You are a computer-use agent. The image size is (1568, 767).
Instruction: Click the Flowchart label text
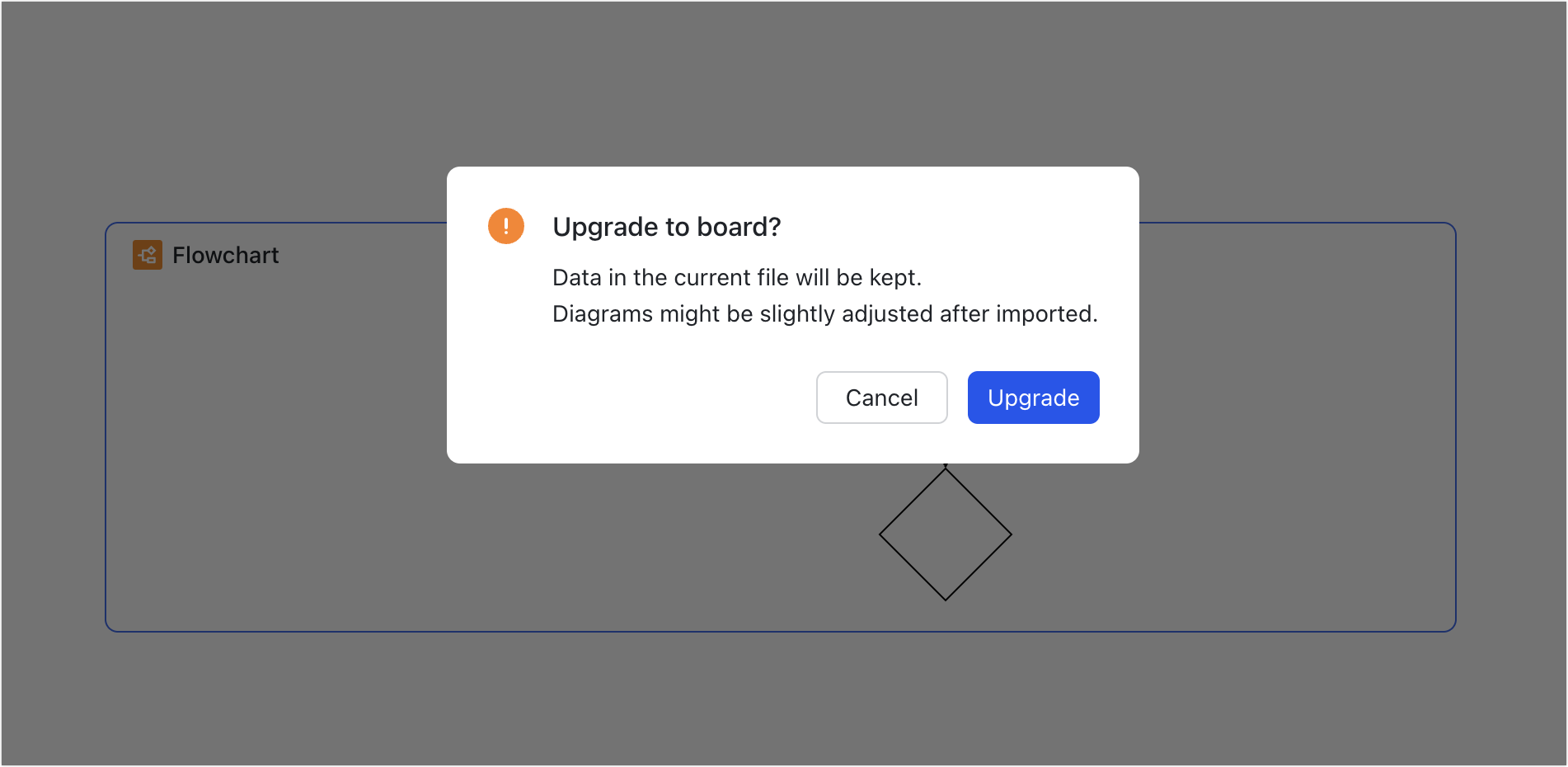tap(225, 255)
